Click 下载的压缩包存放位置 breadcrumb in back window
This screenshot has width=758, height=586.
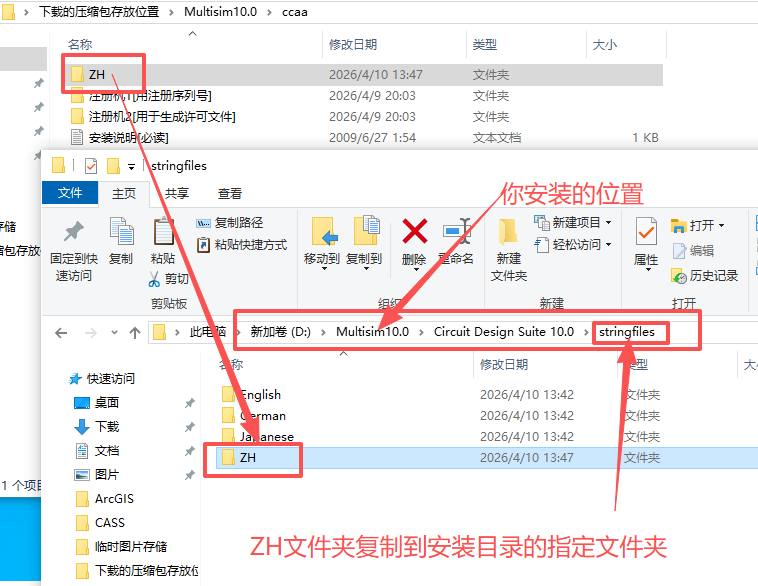point(99,12)
